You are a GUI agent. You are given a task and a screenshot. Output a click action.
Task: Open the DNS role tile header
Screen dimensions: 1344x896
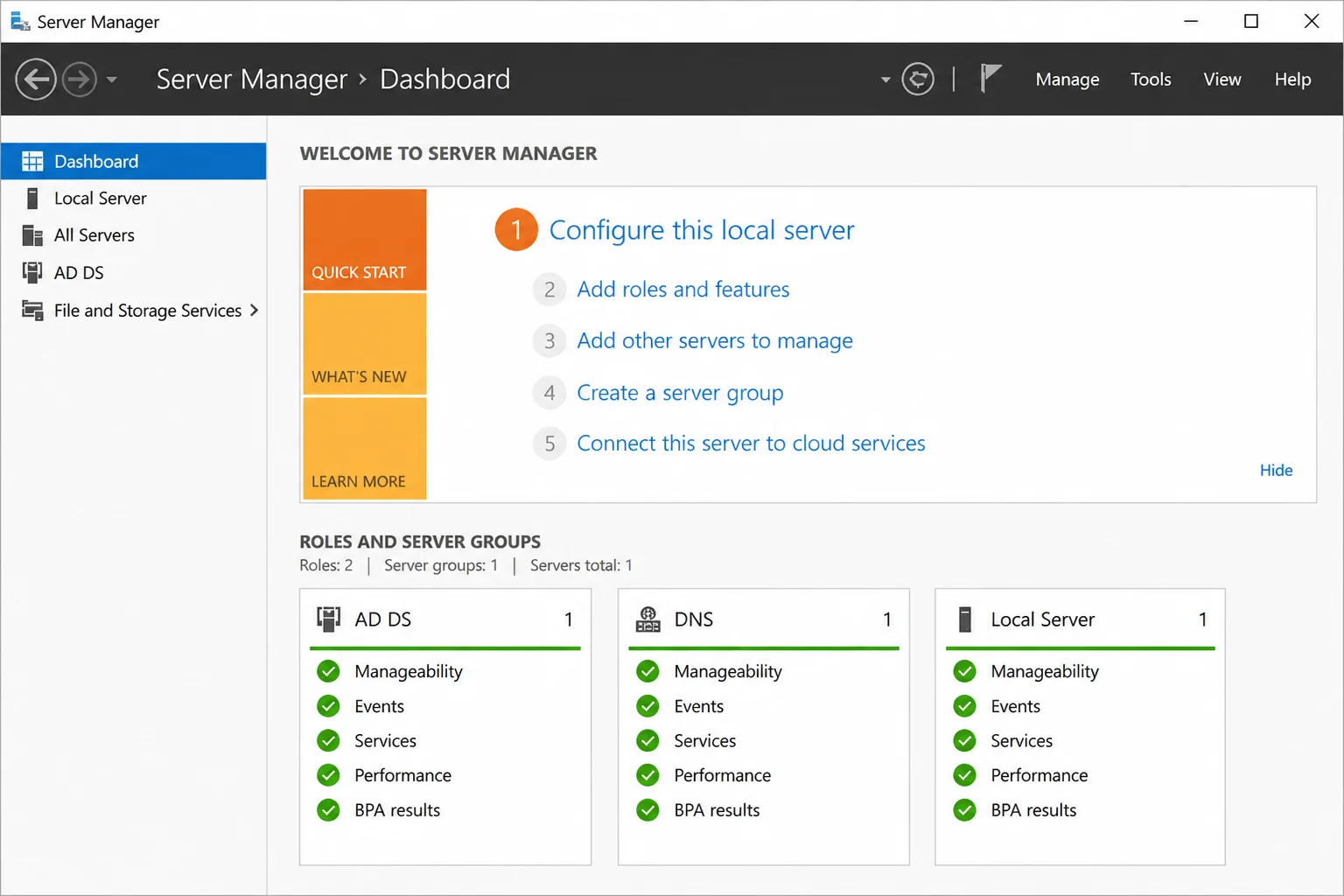[764, 619]
